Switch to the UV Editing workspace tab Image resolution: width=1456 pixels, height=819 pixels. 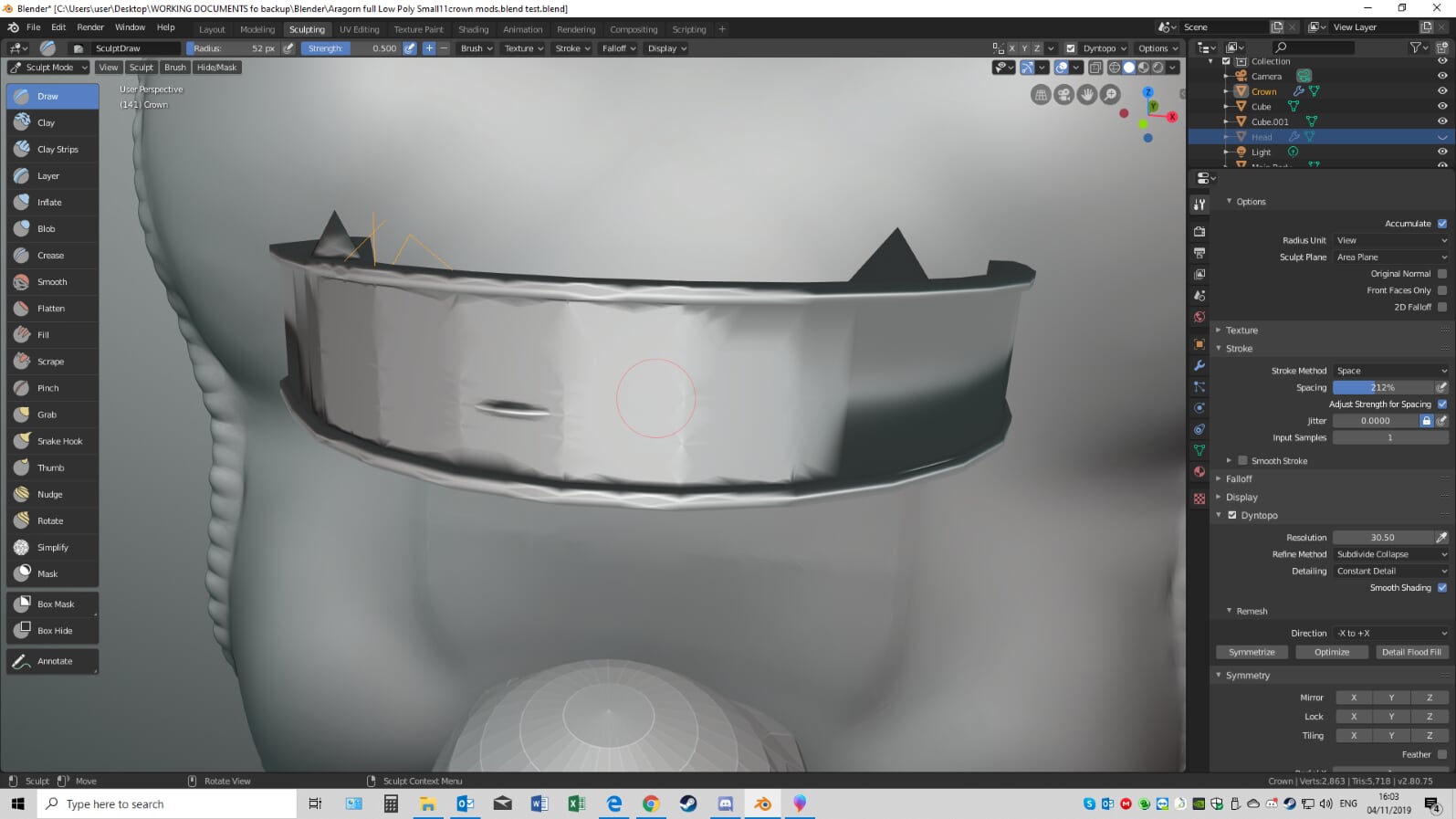pos(360,29)
